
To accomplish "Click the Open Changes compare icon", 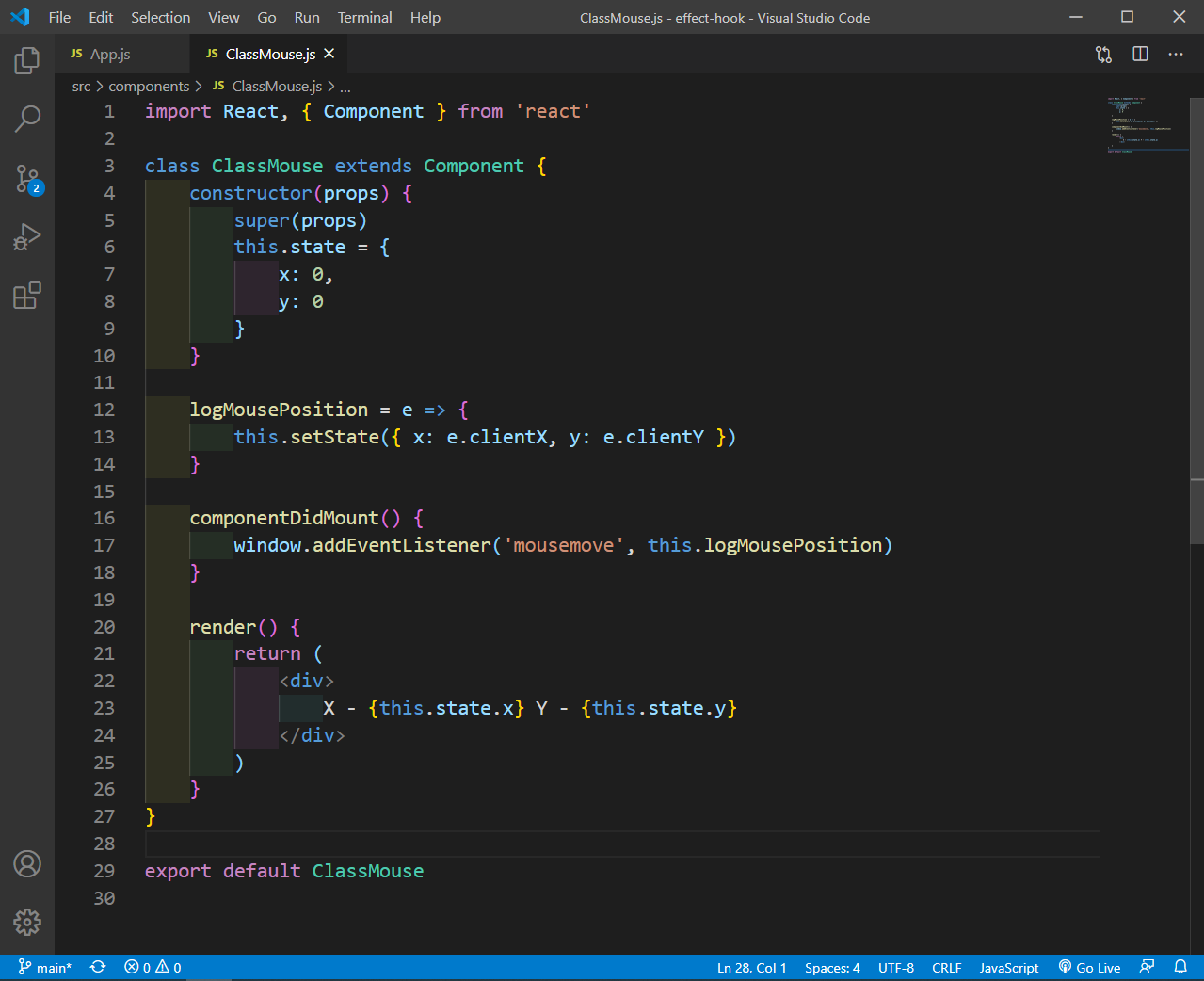I will tap(1104, 55).
